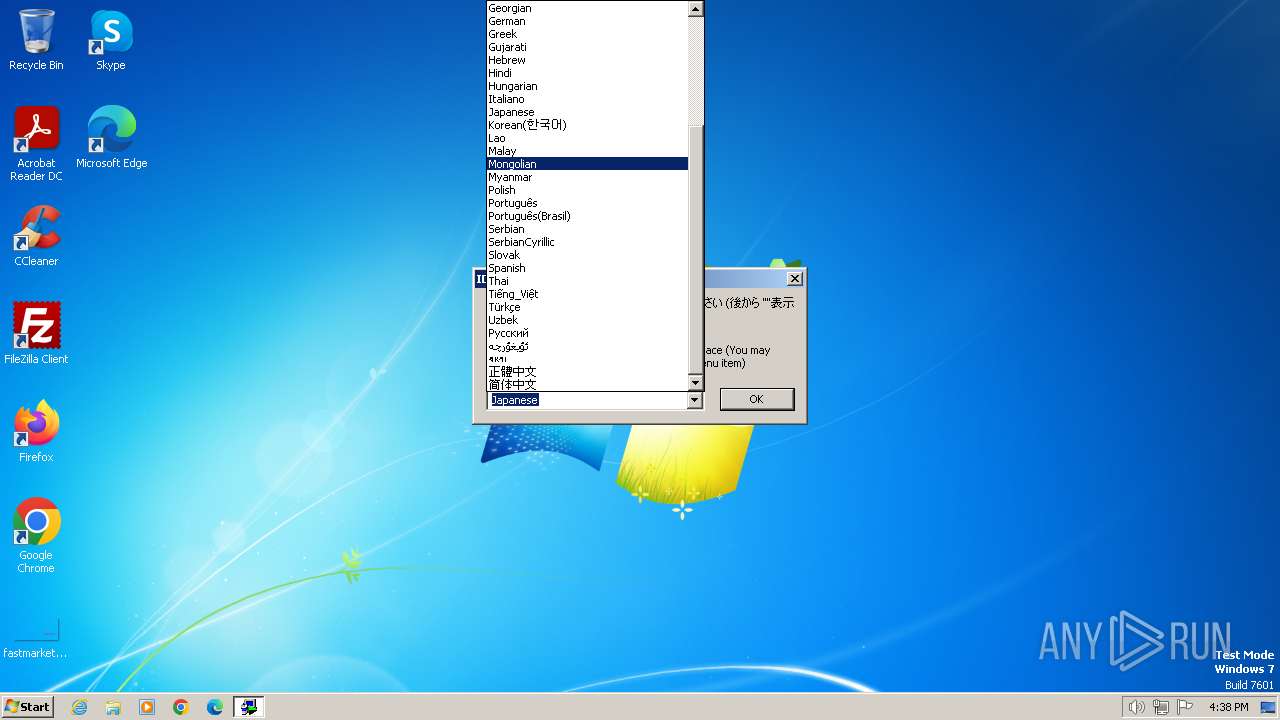1280x720 pixels.
Task: Choose Japanese in the dropdown list
Action: pos(587,112)
